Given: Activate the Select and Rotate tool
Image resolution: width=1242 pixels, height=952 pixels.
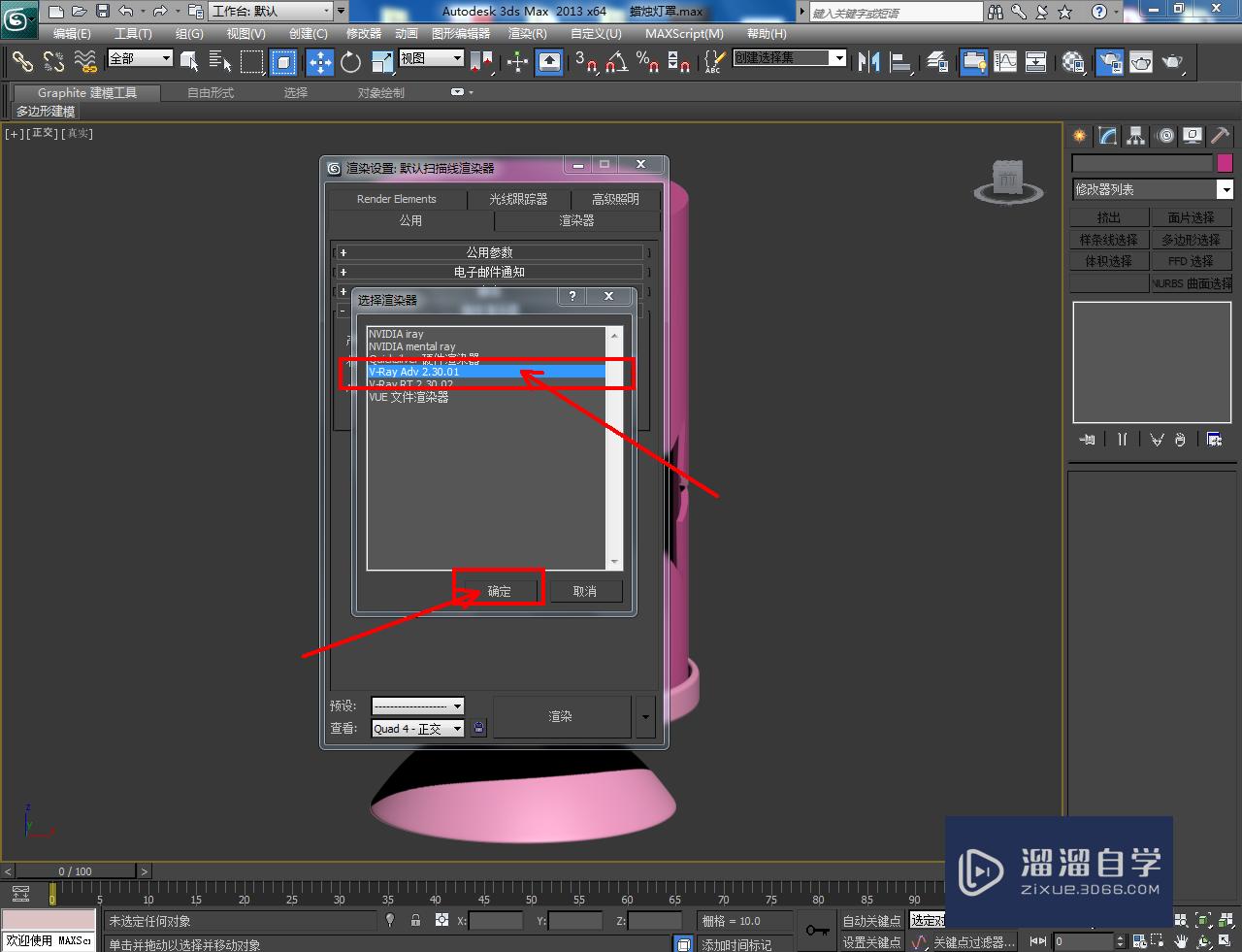Looking at the screenshot, I should coord(350,62).
